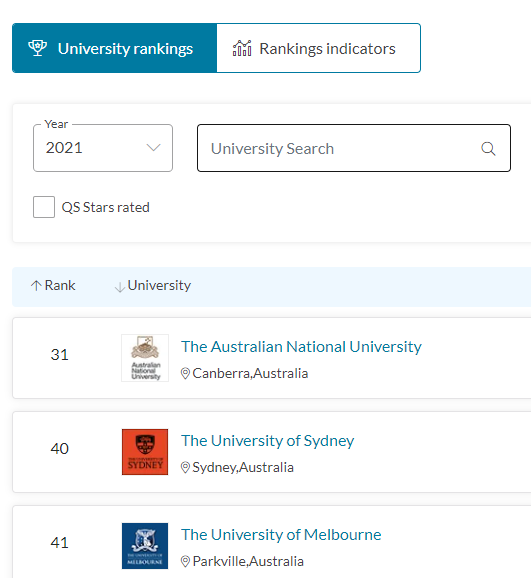Click the Sydney,Australia location text
This screenshot has height=578, width=531.
point(243,467)
